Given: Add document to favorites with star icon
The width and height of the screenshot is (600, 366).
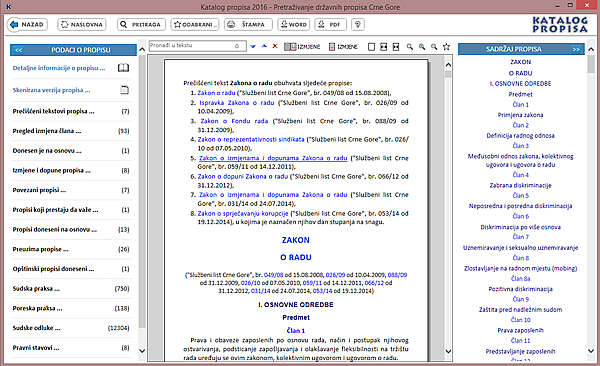Looking at the screenshot, I should coord(446,47).
